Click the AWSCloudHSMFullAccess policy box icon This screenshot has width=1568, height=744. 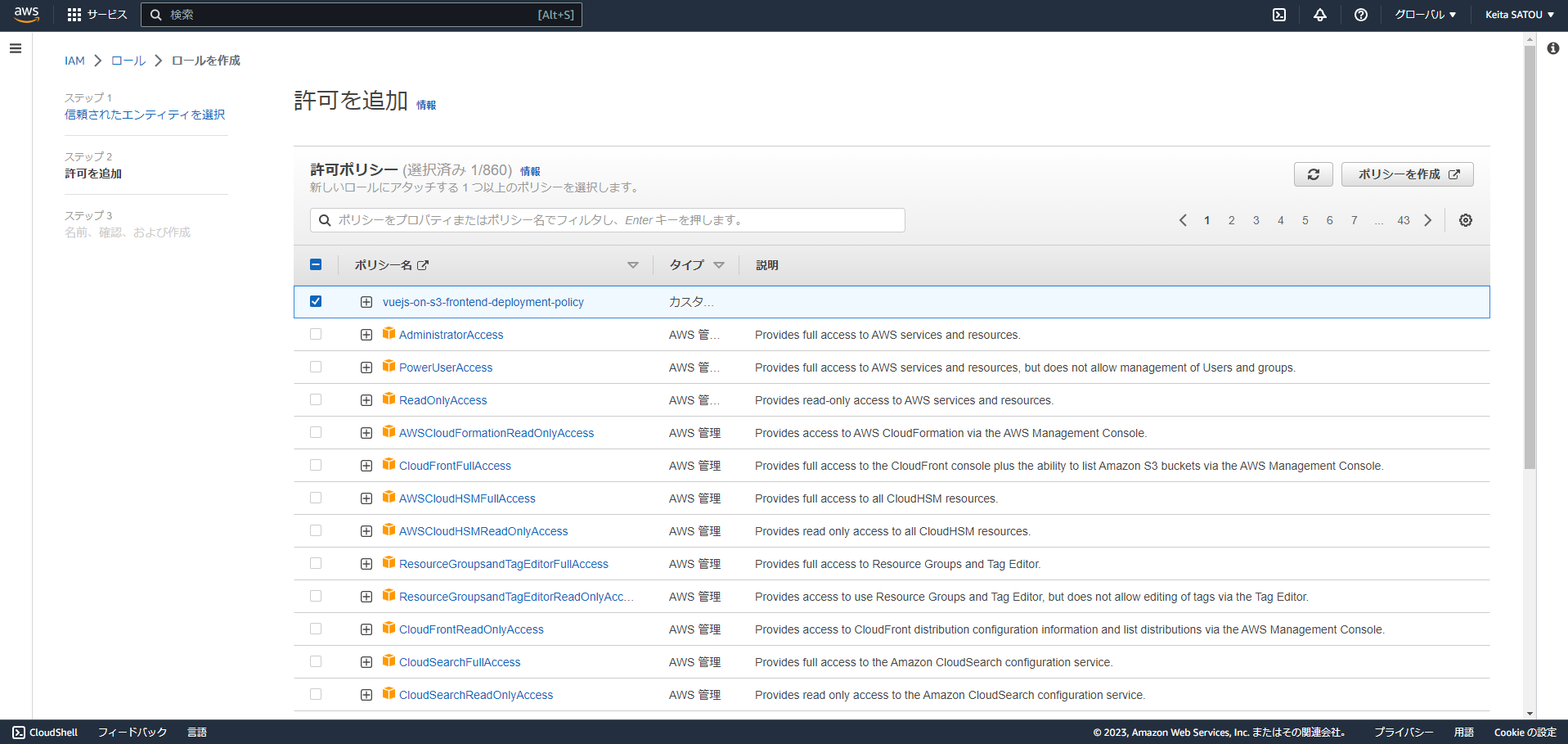coord(389,497)
